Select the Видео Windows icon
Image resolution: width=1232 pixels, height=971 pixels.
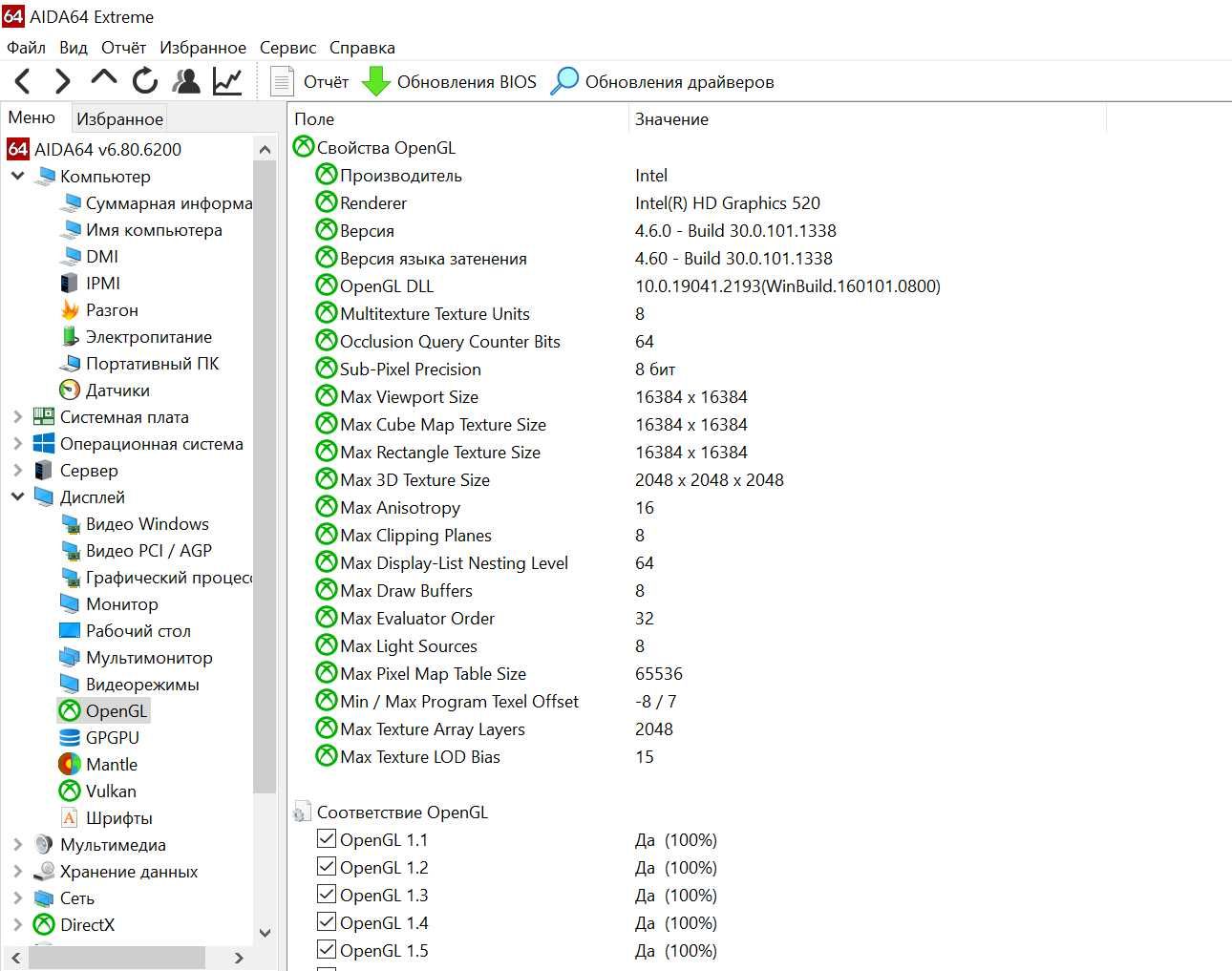coord(70,523)
